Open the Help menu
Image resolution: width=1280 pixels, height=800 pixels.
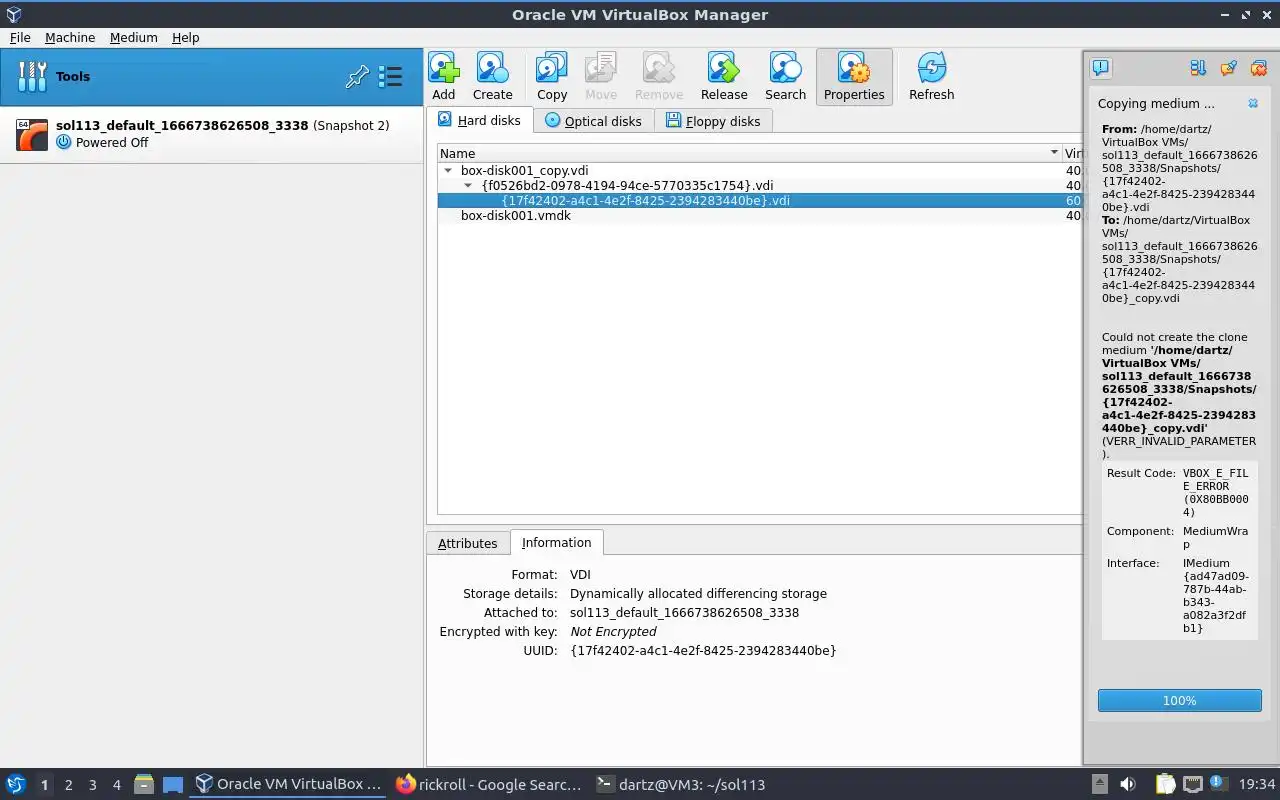click(x=186, y=37)
